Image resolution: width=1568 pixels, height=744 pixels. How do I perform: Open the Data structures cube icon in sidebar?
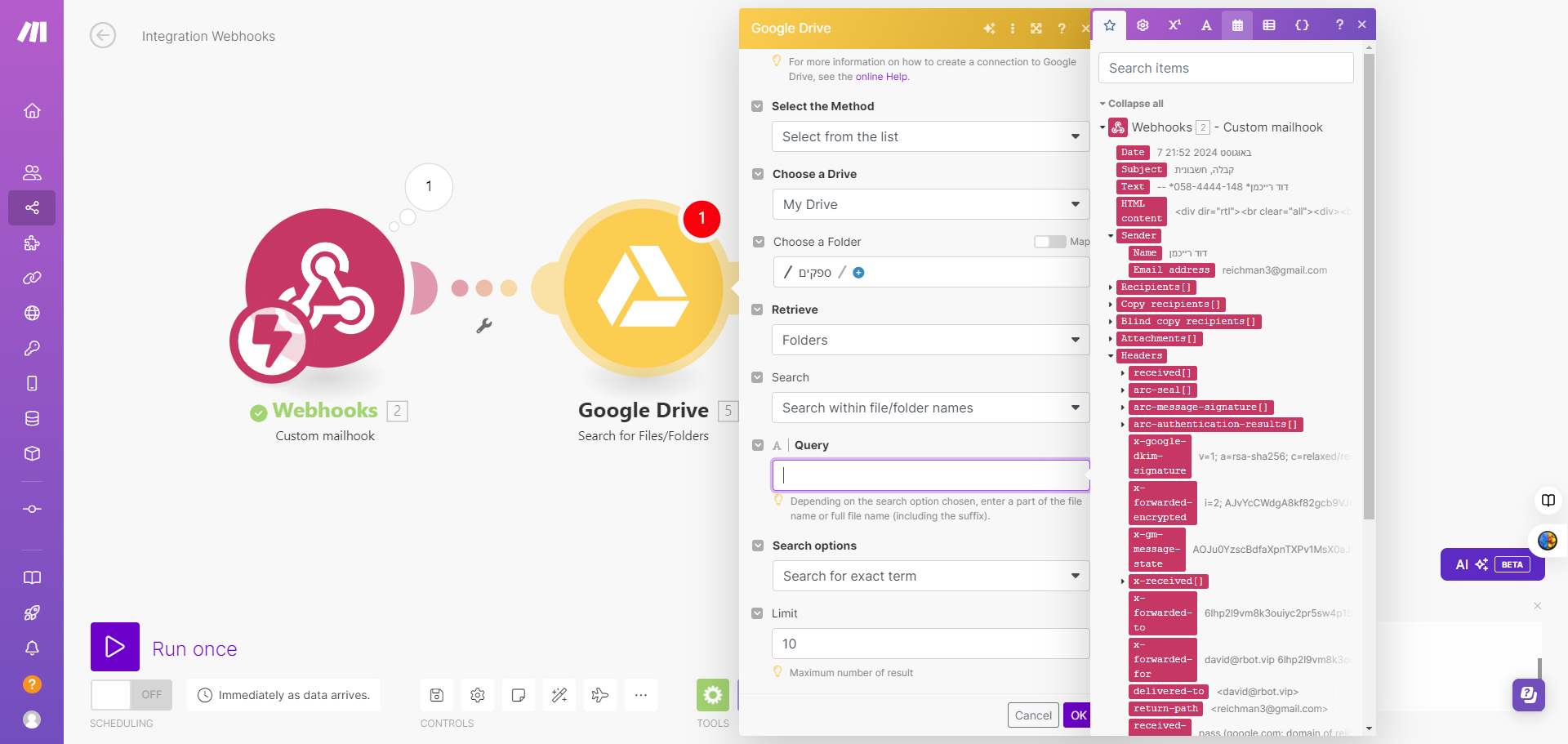pos(32,453)
